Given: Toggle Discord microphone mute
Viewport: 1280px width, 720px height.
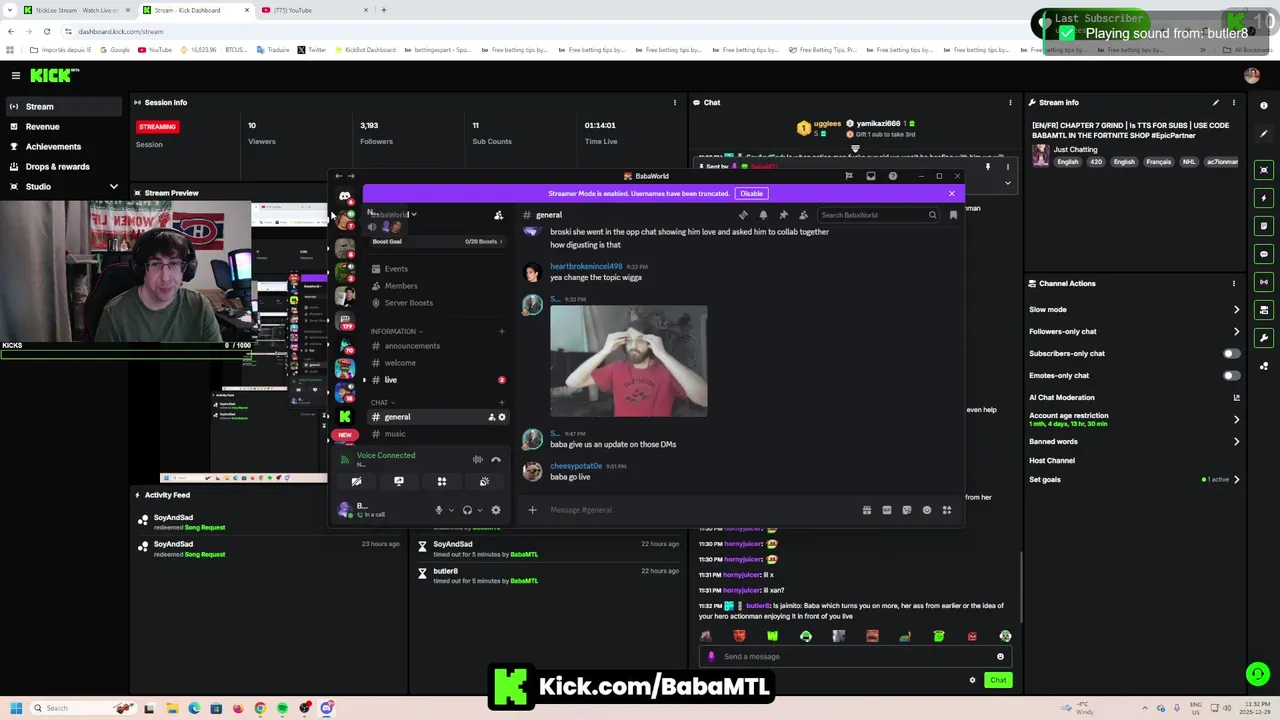Looking at the screenshot, I should (x=438, y=510).
